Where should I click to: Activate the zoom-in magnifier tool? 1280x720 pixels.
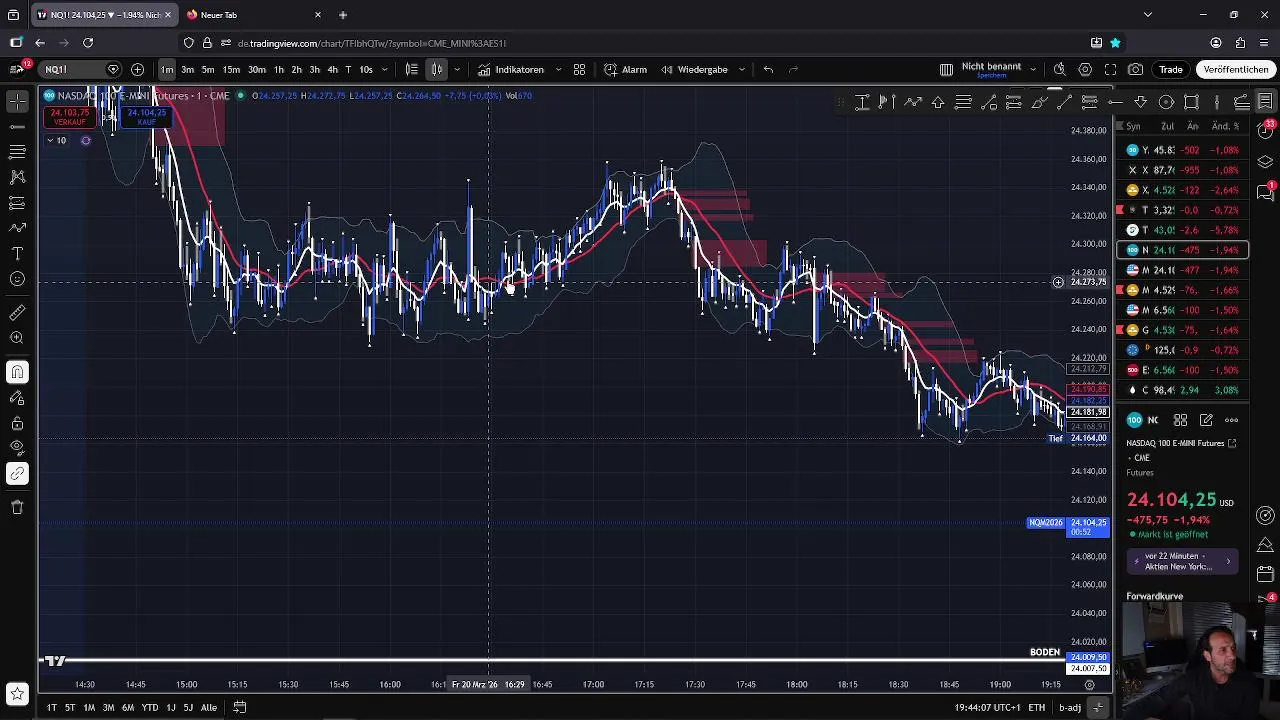[x=17, y=338]
